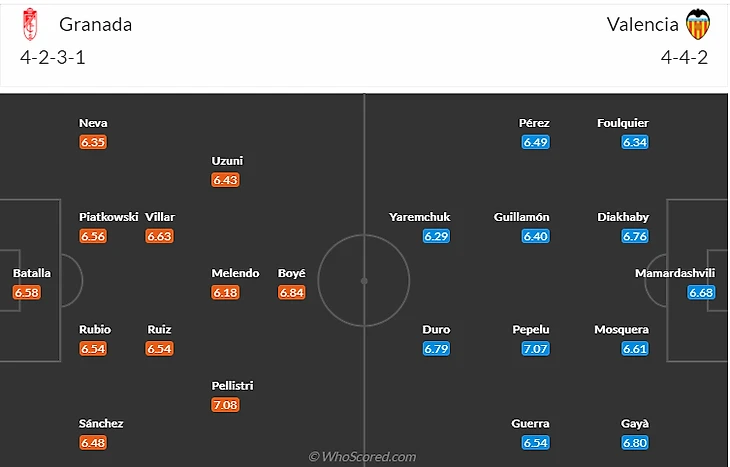Click player name Uzuni
The height and width of the screenshot is (467, 730).
pyautogui.click(x=227, y=161)
